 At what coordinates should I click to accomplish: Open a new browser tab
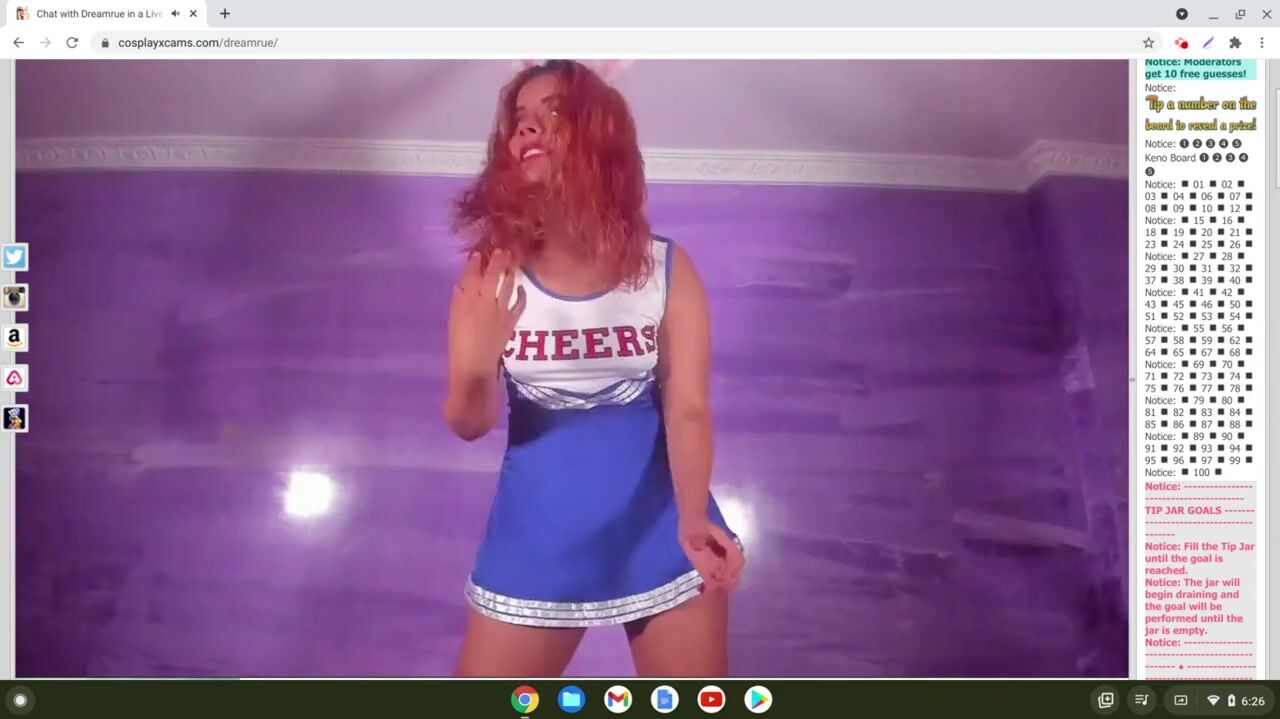[x=225, y=14]
